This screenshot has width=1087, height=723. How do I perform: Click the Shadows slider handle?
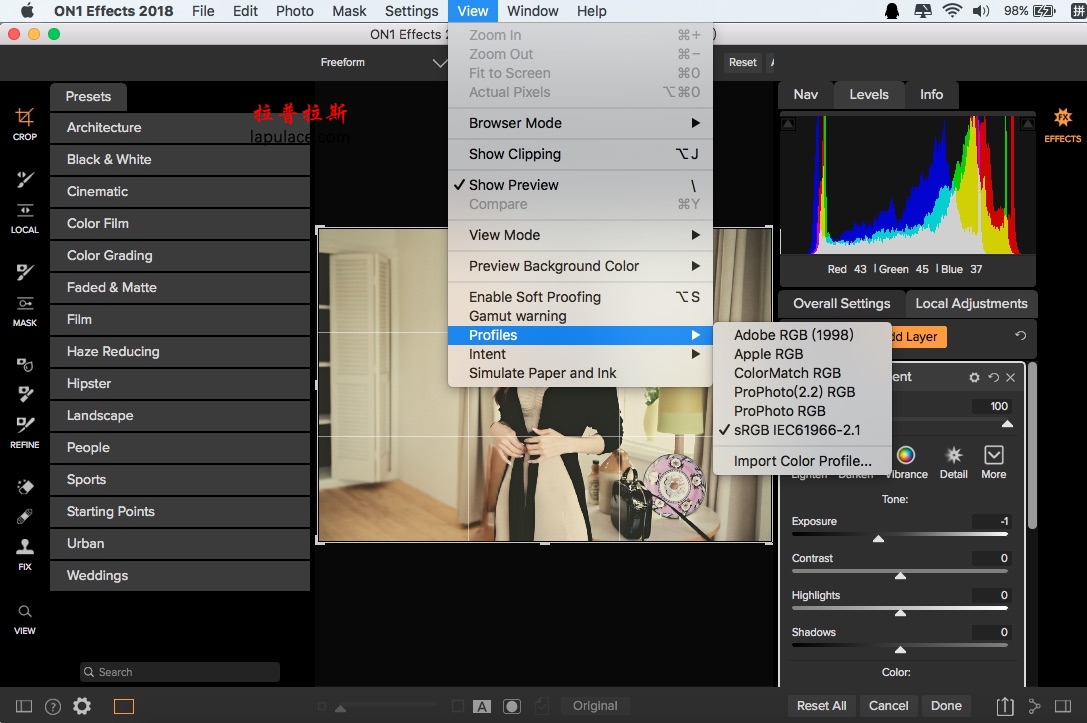(900, 650)
